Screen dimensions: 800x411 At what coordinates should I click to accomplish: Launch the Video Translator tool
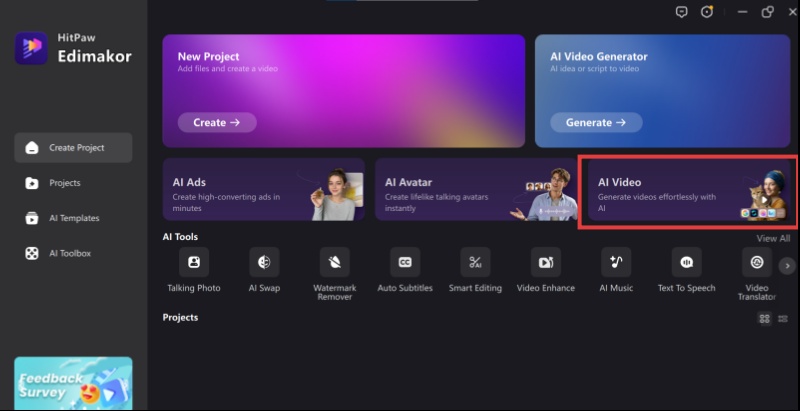coord(757,262)
